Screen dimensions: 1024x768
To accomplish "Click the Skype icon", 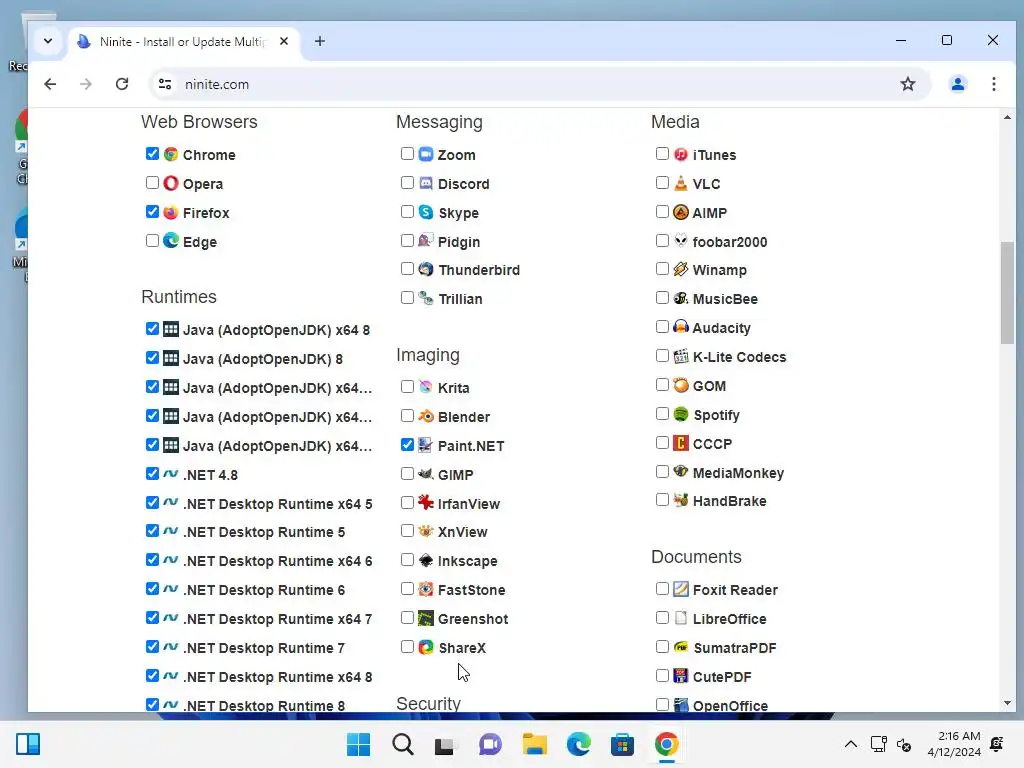I will click(426, 212).
